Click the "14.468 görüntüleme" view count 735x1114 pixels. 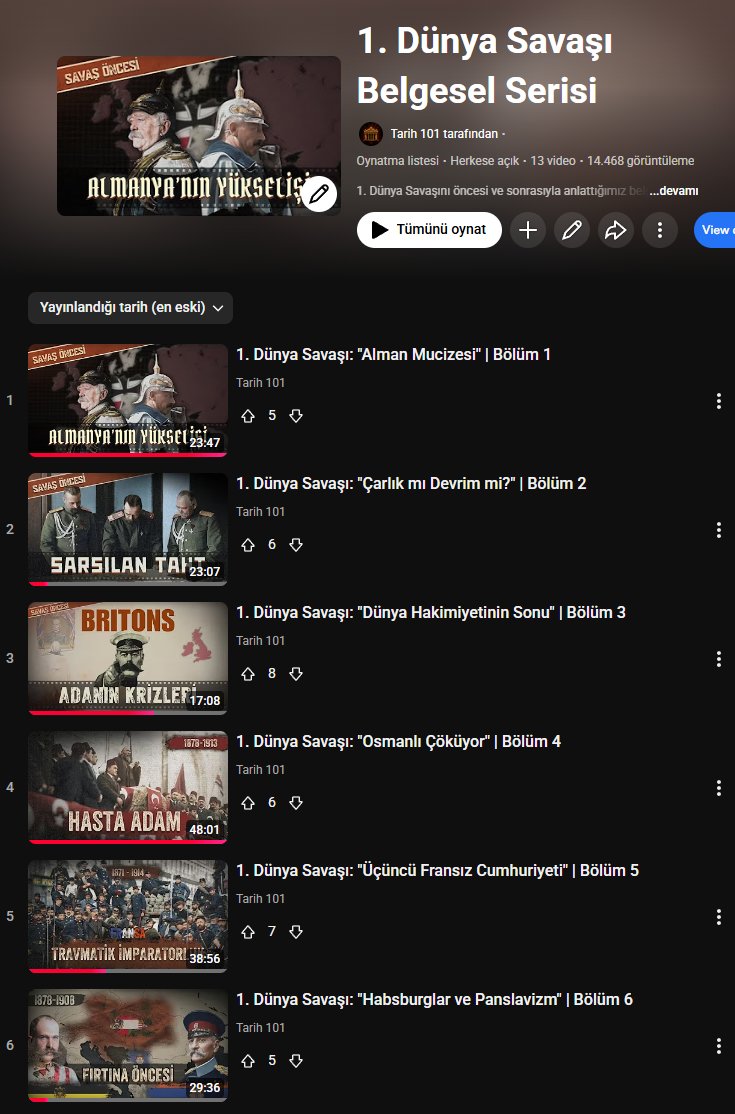pyautogui.click(x=641, y=161)
